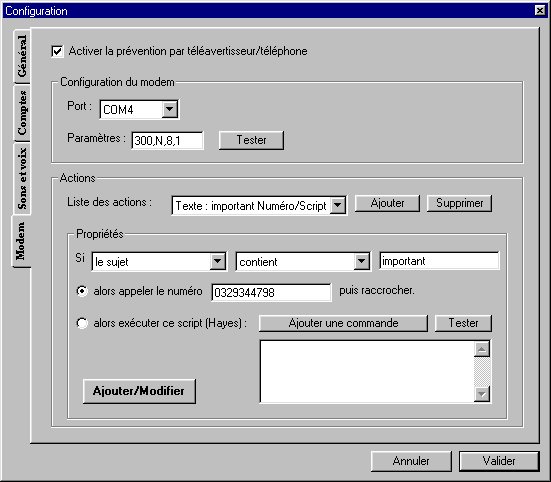
Task: Toggle the pager/phone notification activation checkbox
Action: pyautogui.click(x=57, y=51)
